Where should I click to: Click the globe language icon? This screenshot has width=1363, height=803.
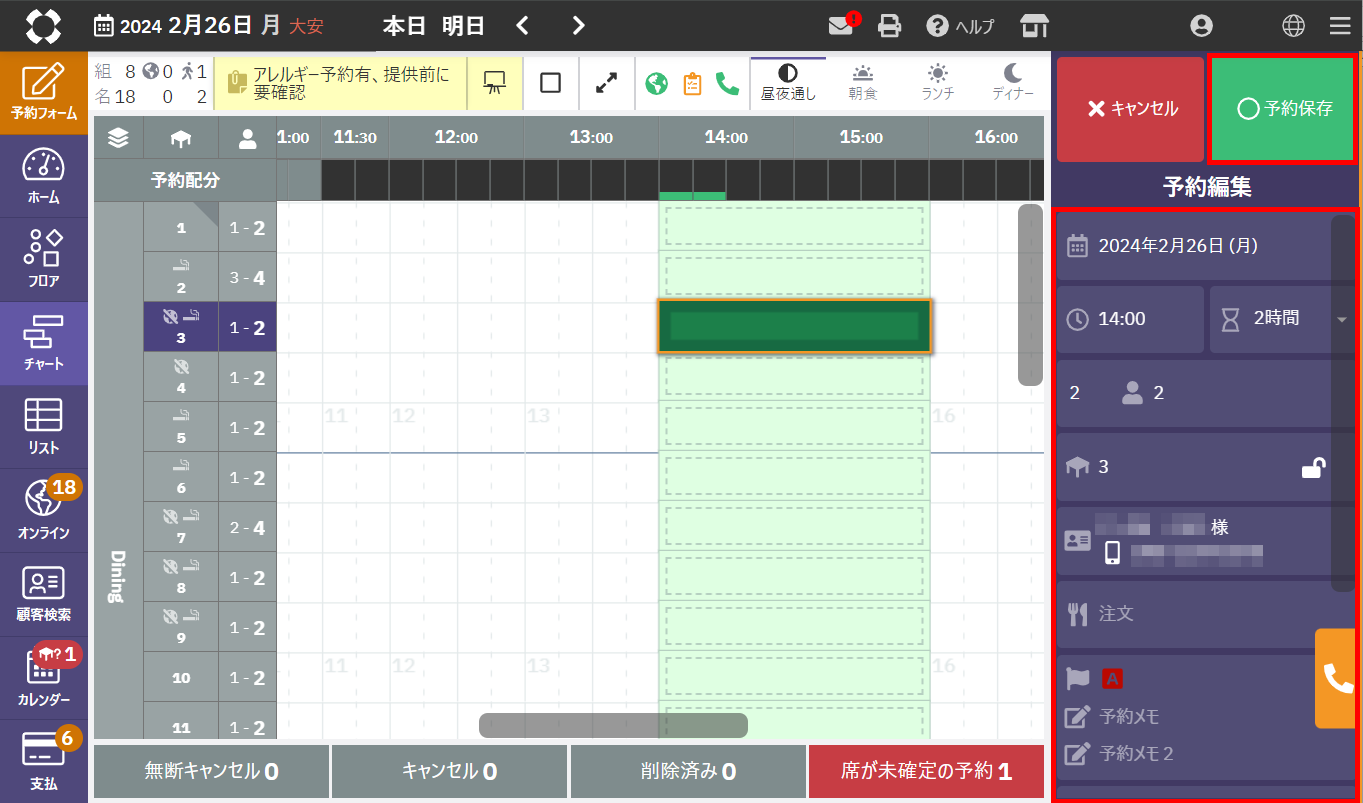1292,26
